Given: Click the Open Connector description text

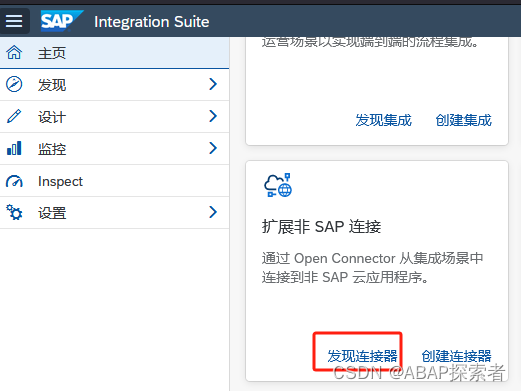Looking at the screenshot, I should pyautogui.click(x=372, y=268).
